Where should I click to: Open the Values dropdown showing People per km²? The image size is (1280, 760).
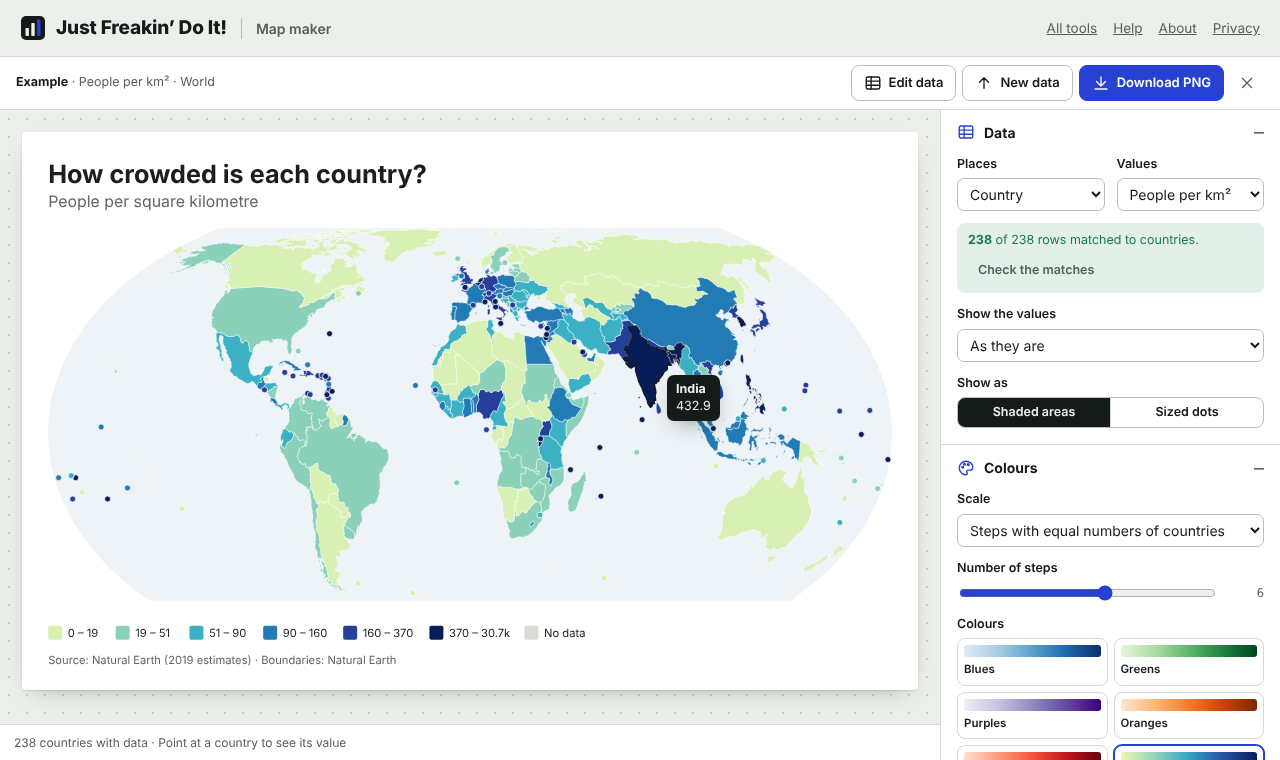pos(1190,195)
